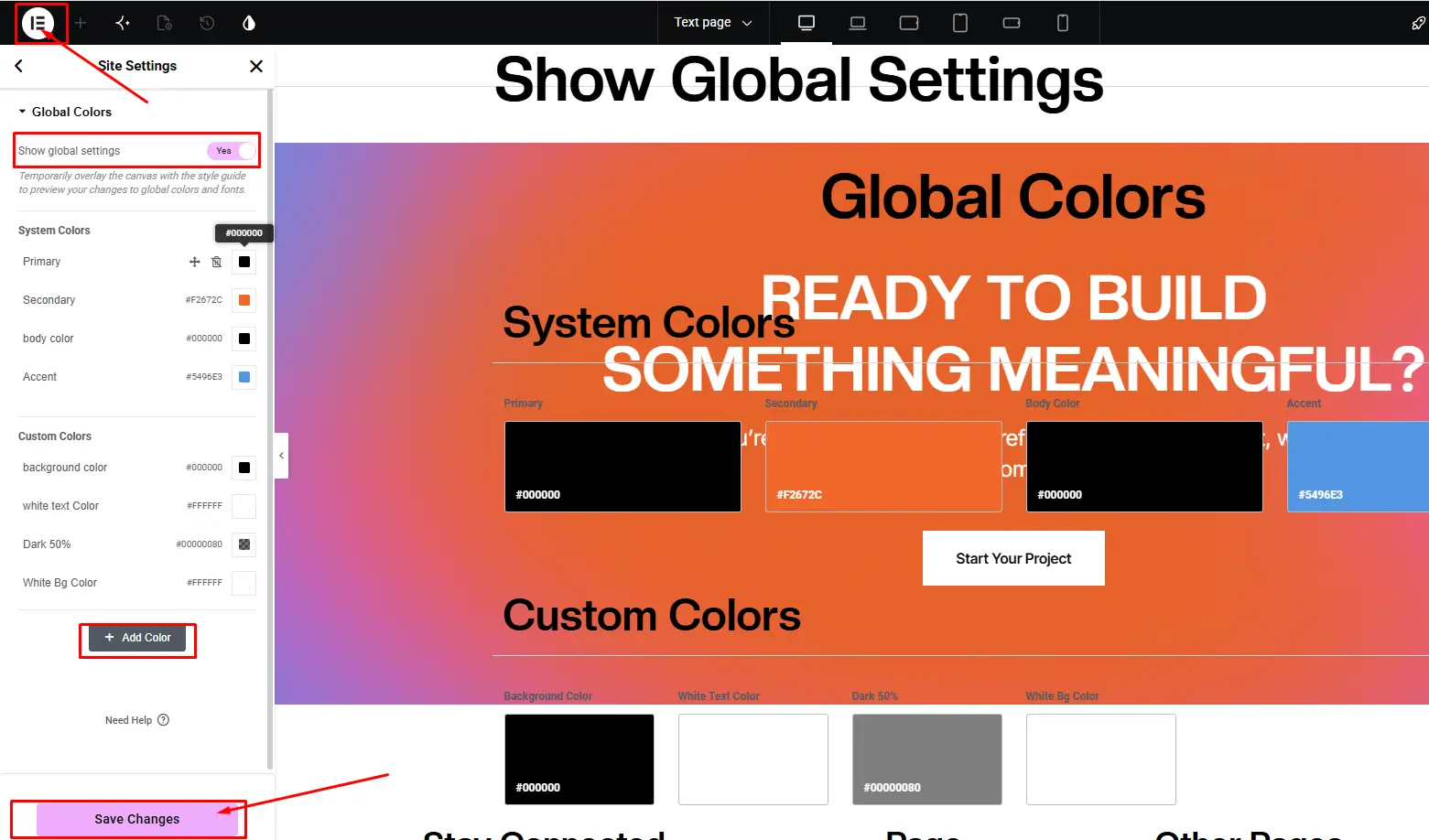Click the panel's vertical scrollbar
1429x840 pixels.
270,430
